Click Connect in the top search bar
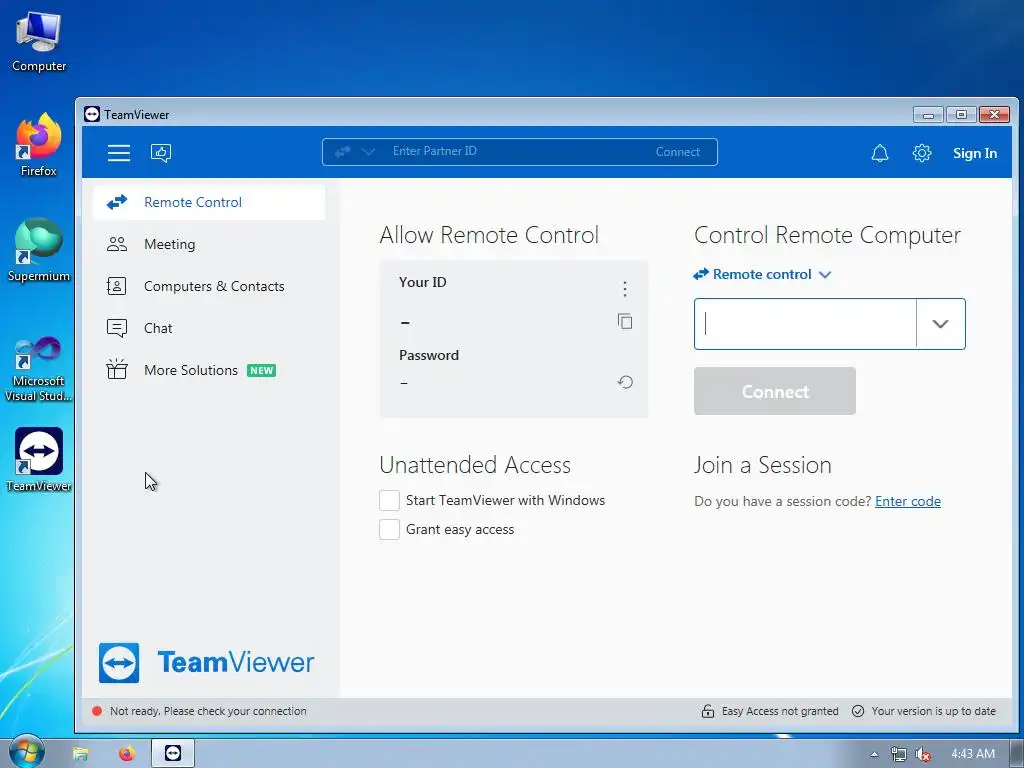 point(677,152)
